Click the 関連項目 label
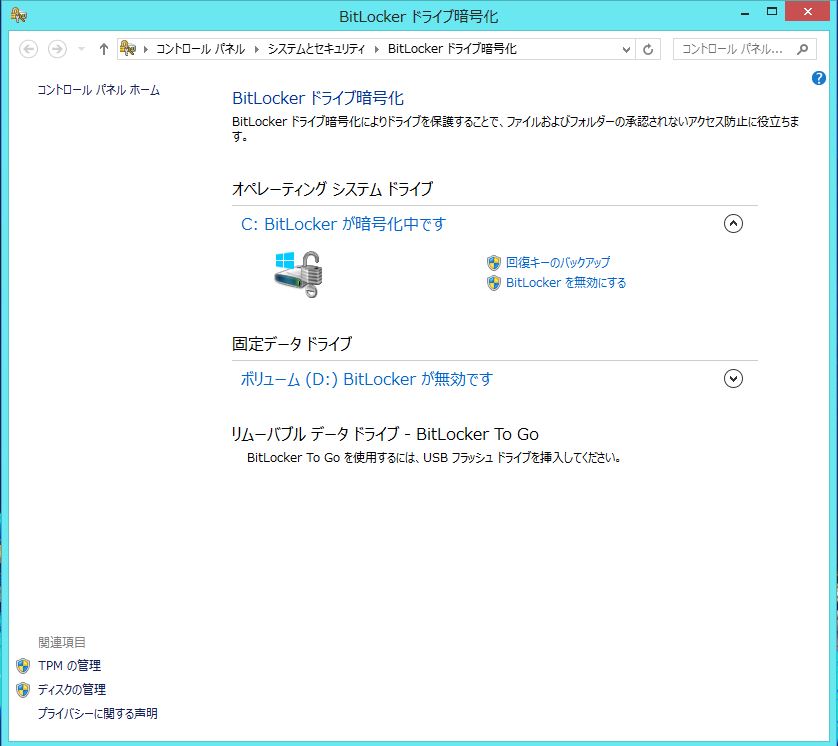Viewport: 838px width, 746px height. point(62,642)
